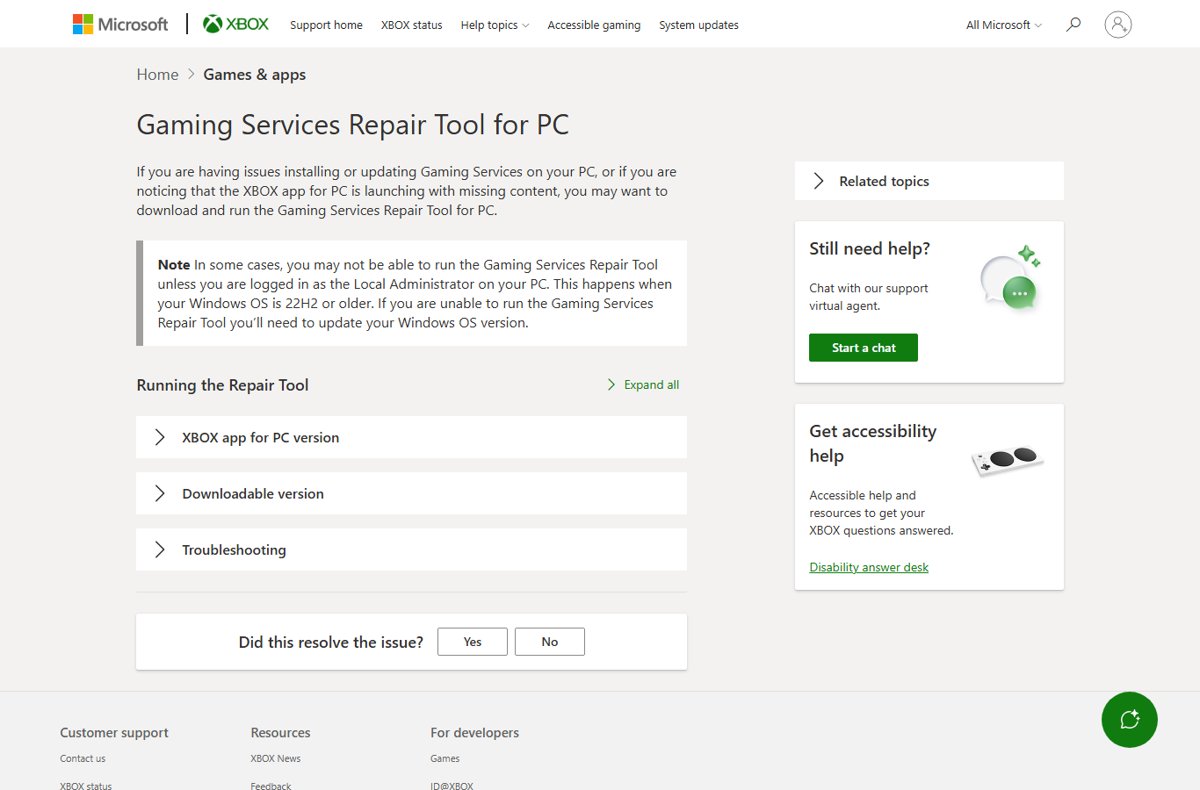Screen dimensions: 1200x790
Task: Open XBOX News footer link
Action: click(275, 759)
